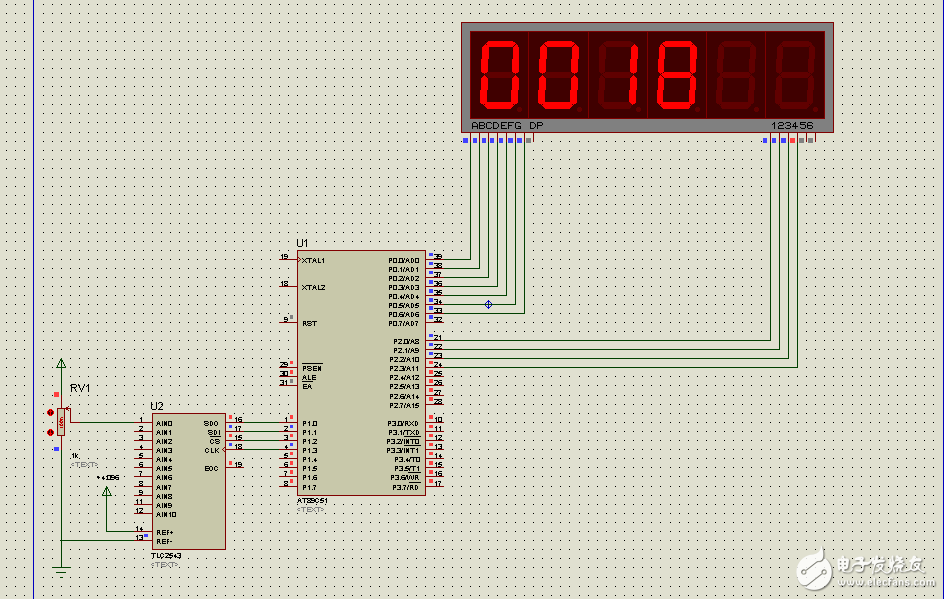This screenshot has width=944, height=599.
Task: Click the TEXT placeholder under AT89C51
Action: pos(310,510)
